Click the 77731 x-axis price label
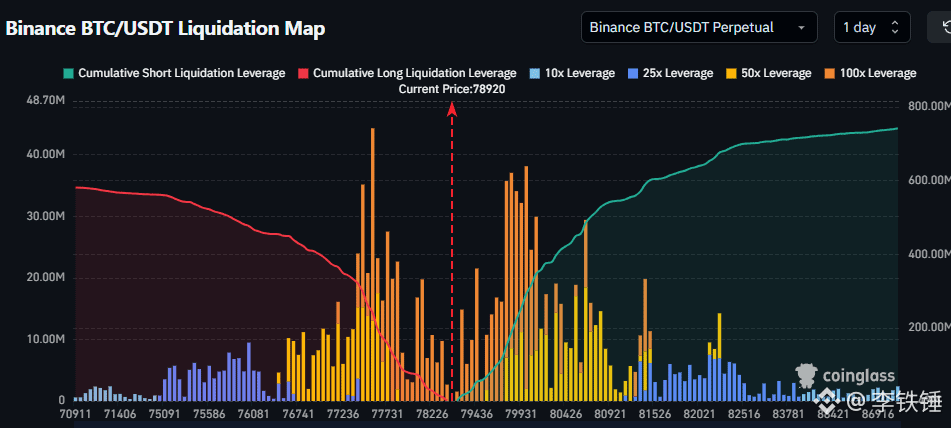 point(386,415)
